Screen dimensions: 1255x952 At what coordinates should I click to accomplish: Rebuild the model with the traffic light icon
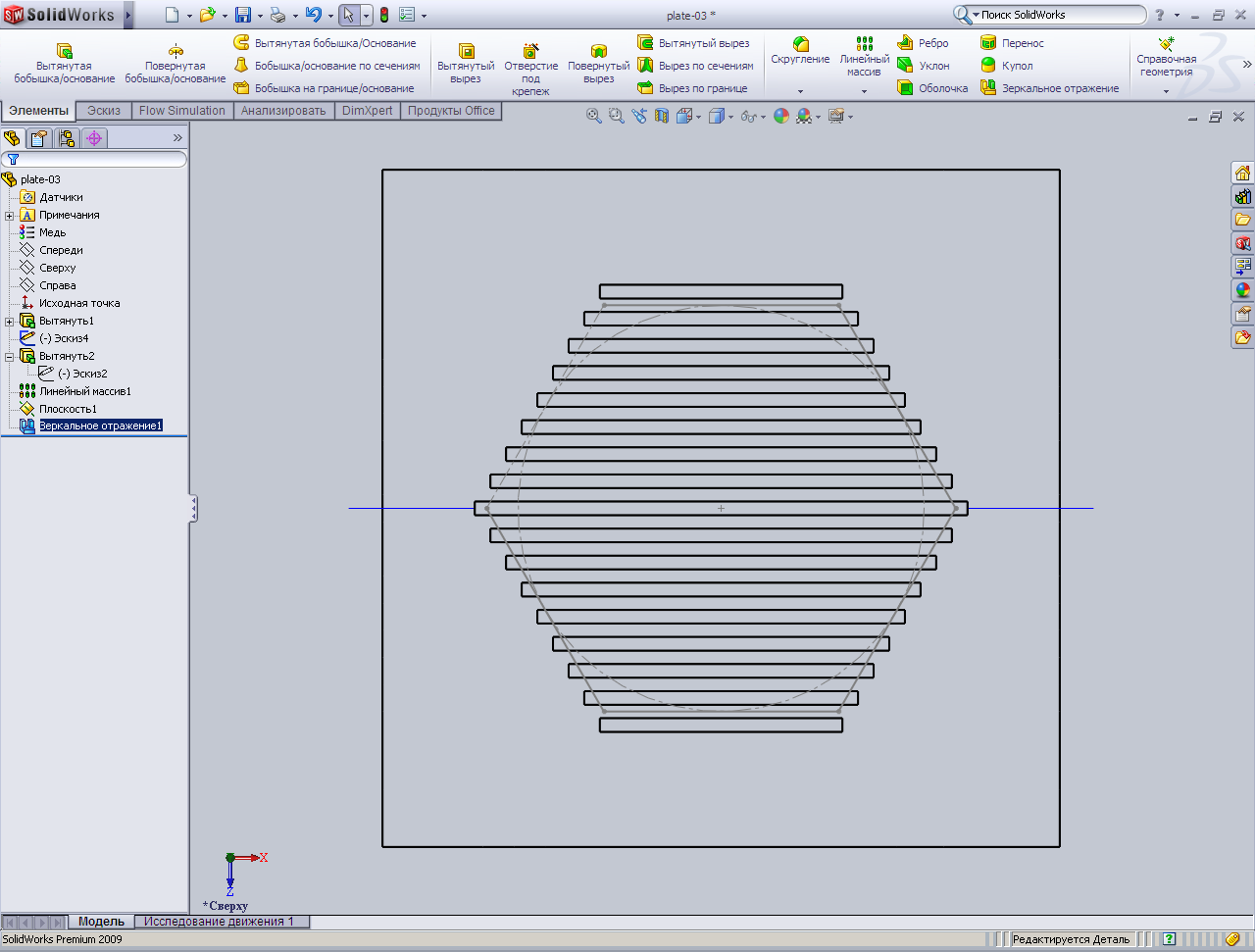[x=384, y=15]
